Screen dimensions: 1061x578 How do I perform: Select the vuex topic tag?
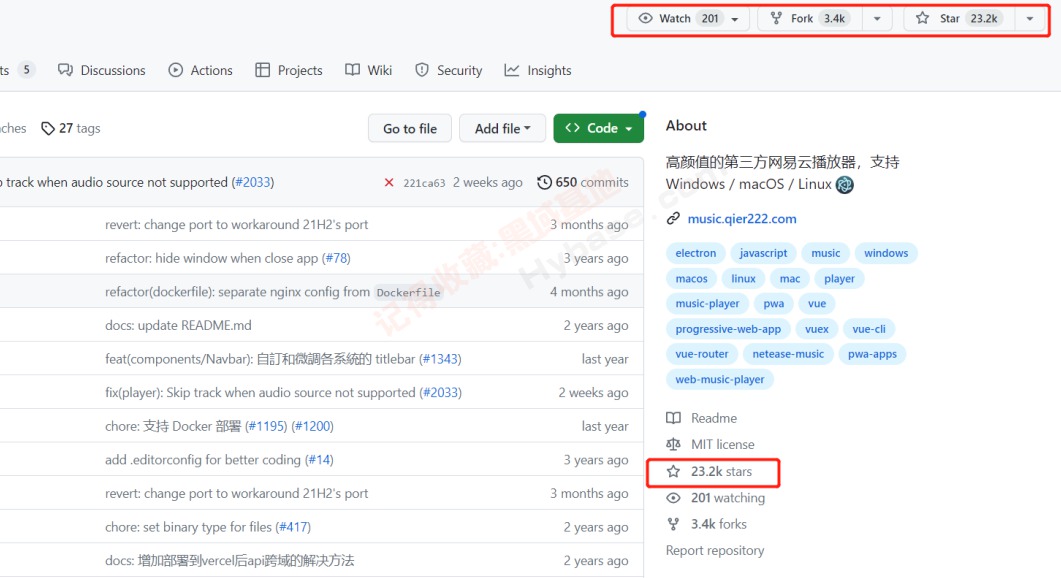(817, 329)
